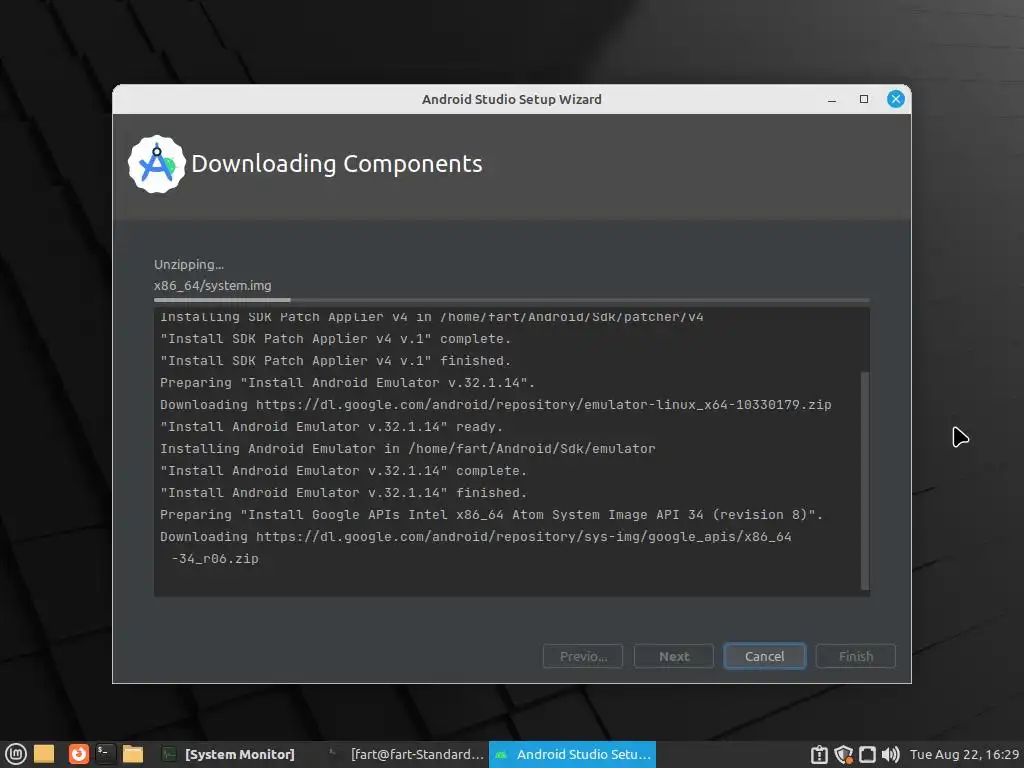Image resolution: width=1024 pixels, height=768 pixels.
Task: Click log text '-34_r06.zip'
Action: coord(215,559)
